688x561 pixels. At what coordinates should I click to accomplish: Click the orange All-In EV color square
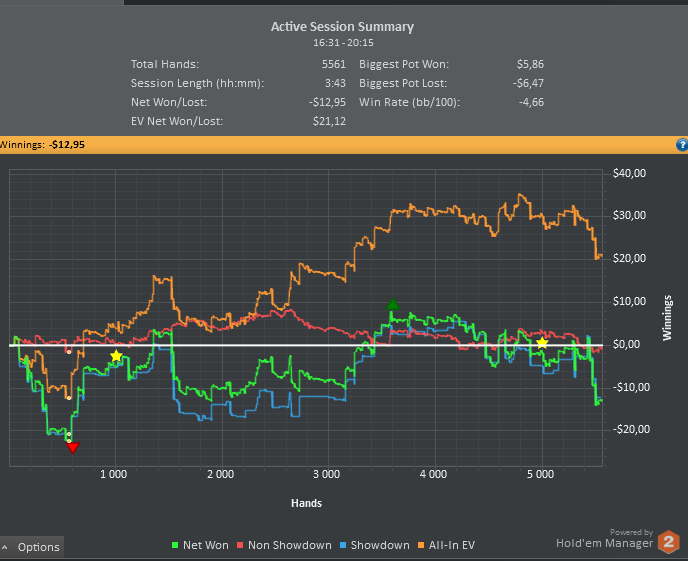coord(424,546)
